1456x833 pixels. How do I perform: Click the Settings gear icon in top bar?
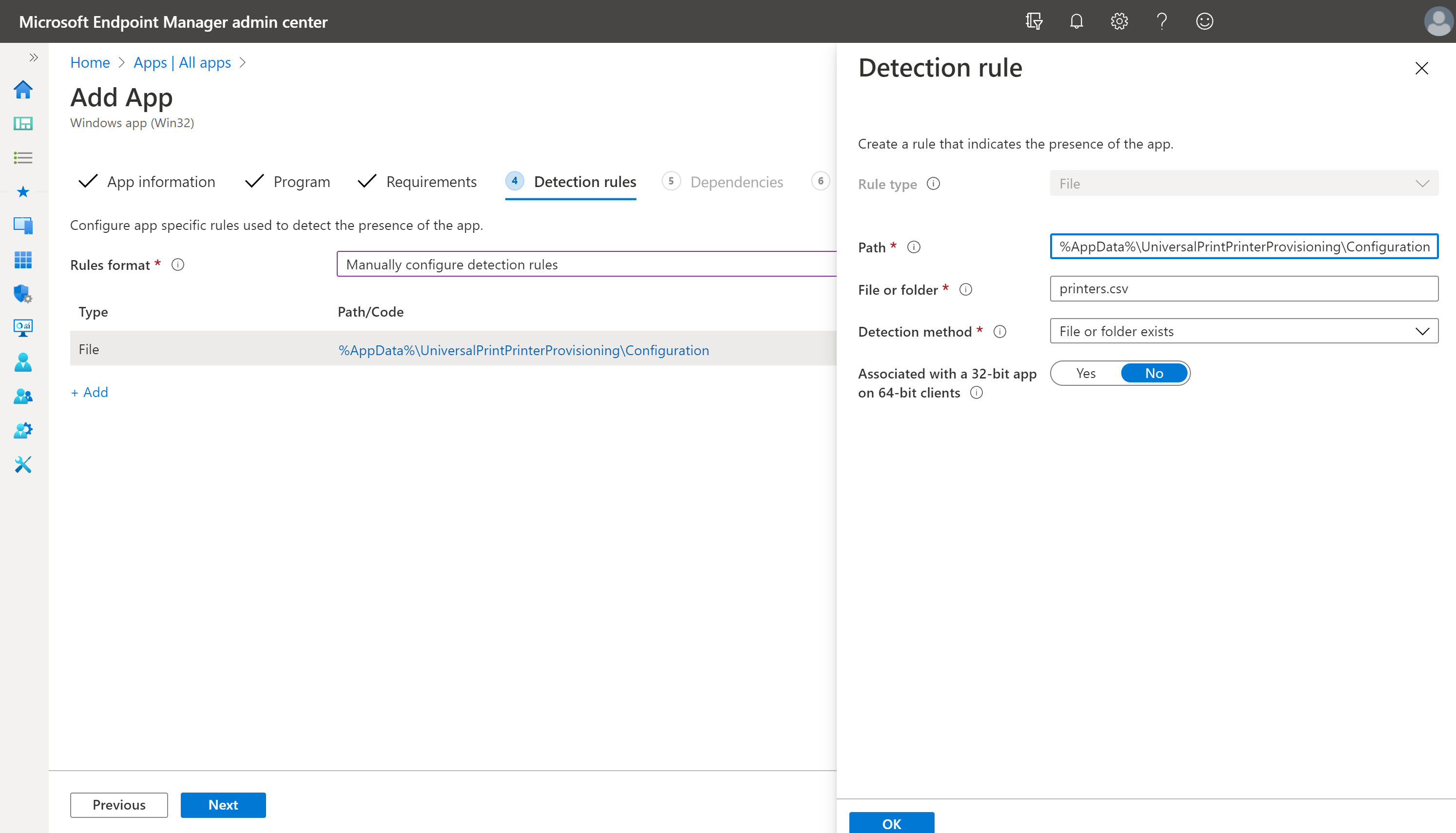(1119, 20)
